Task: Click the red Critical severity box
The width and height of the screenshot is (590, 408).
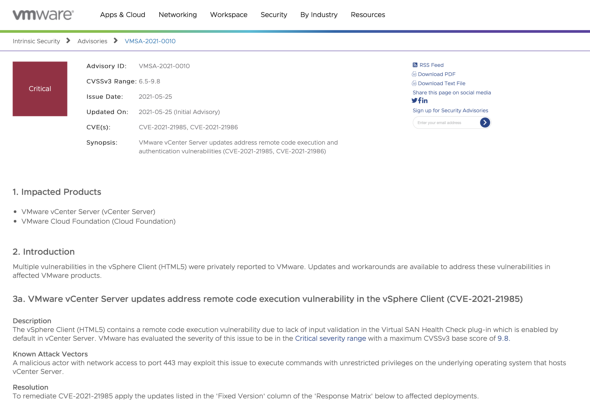Action: click(x=40, y=89)
